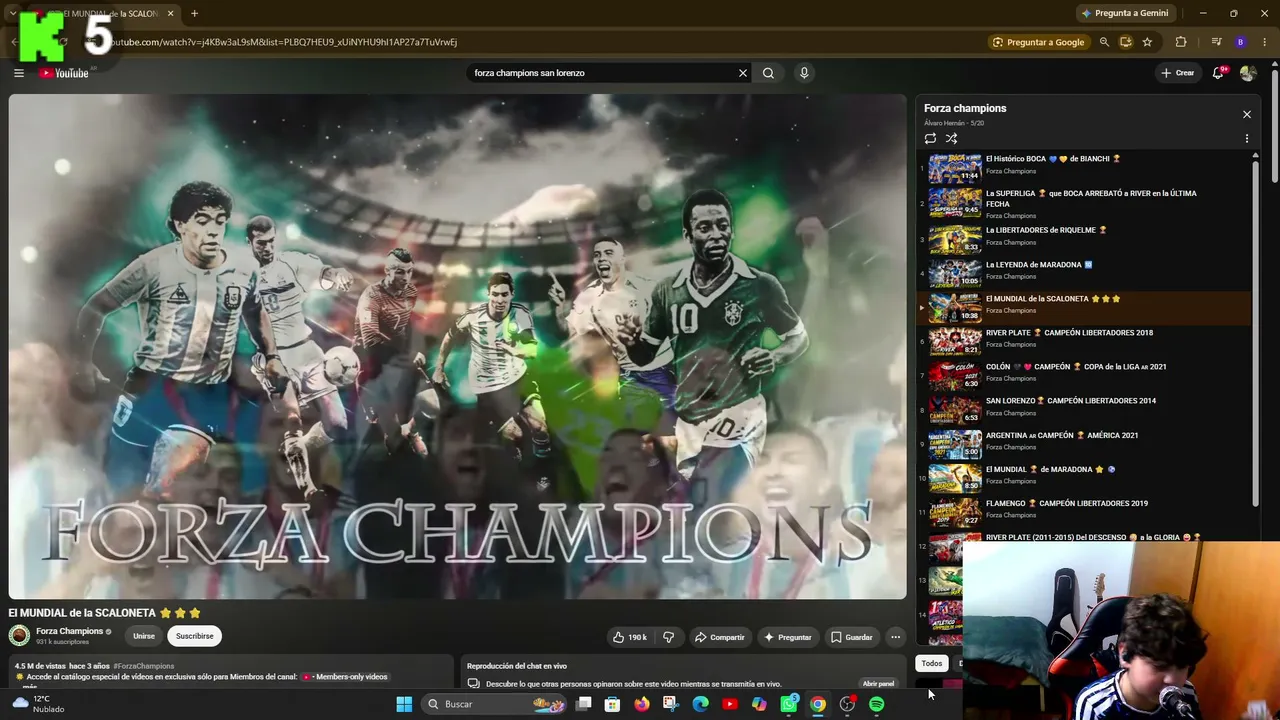Open a new browser tab
The image size is (1280, 720).
(x=194, y=13)
